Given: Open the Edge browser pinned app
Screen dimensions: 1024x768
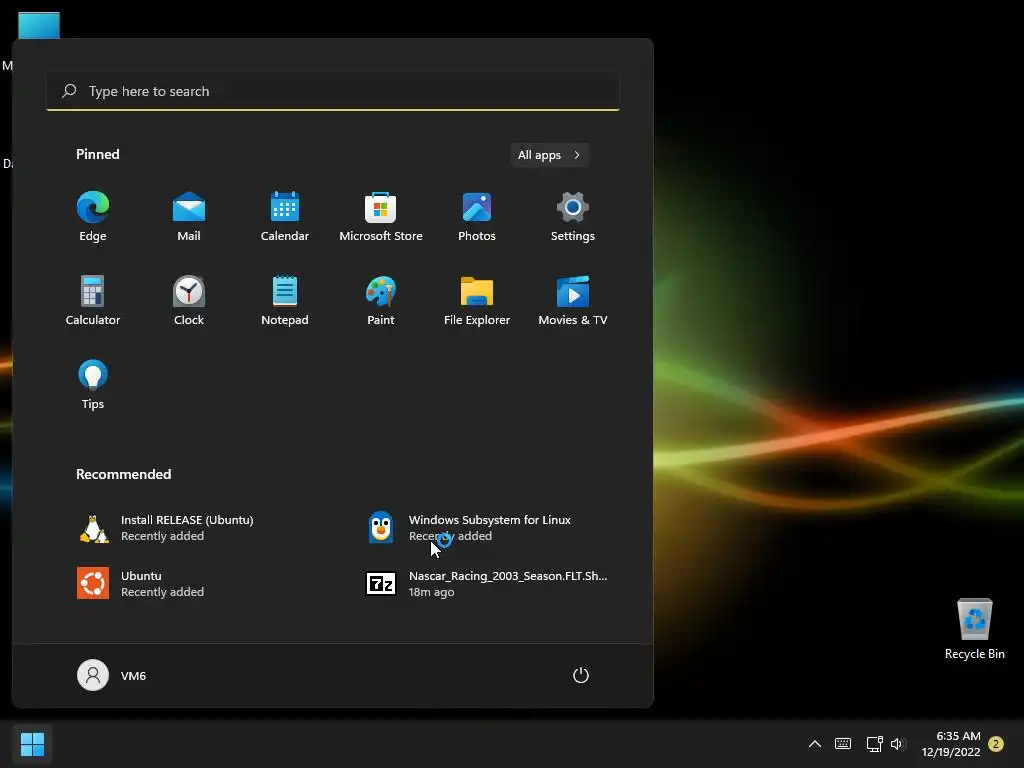Looking at the screenshot, I should click(x=93, y=217).
